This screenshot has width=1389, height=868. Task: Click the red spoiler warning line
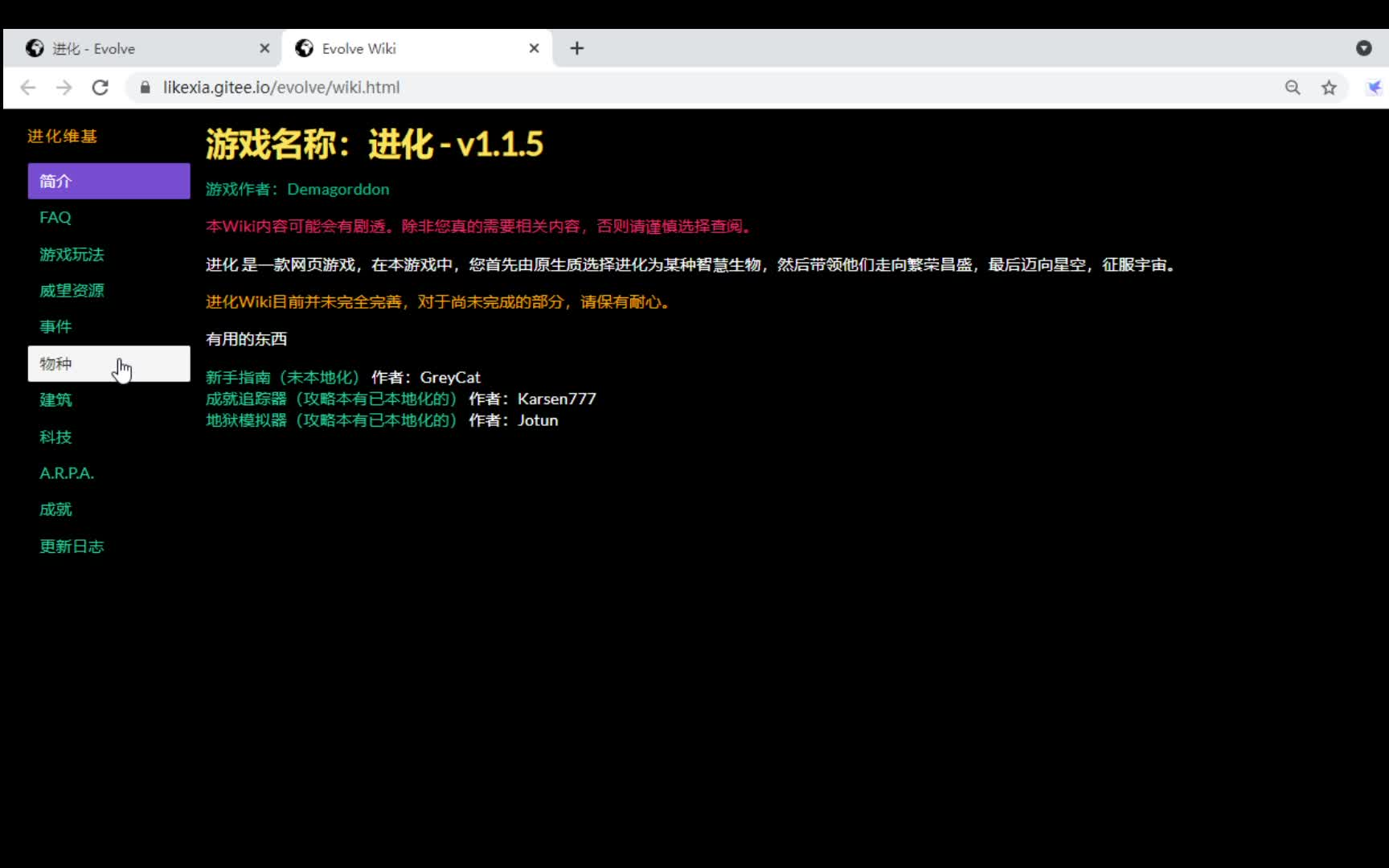(480, 227)
